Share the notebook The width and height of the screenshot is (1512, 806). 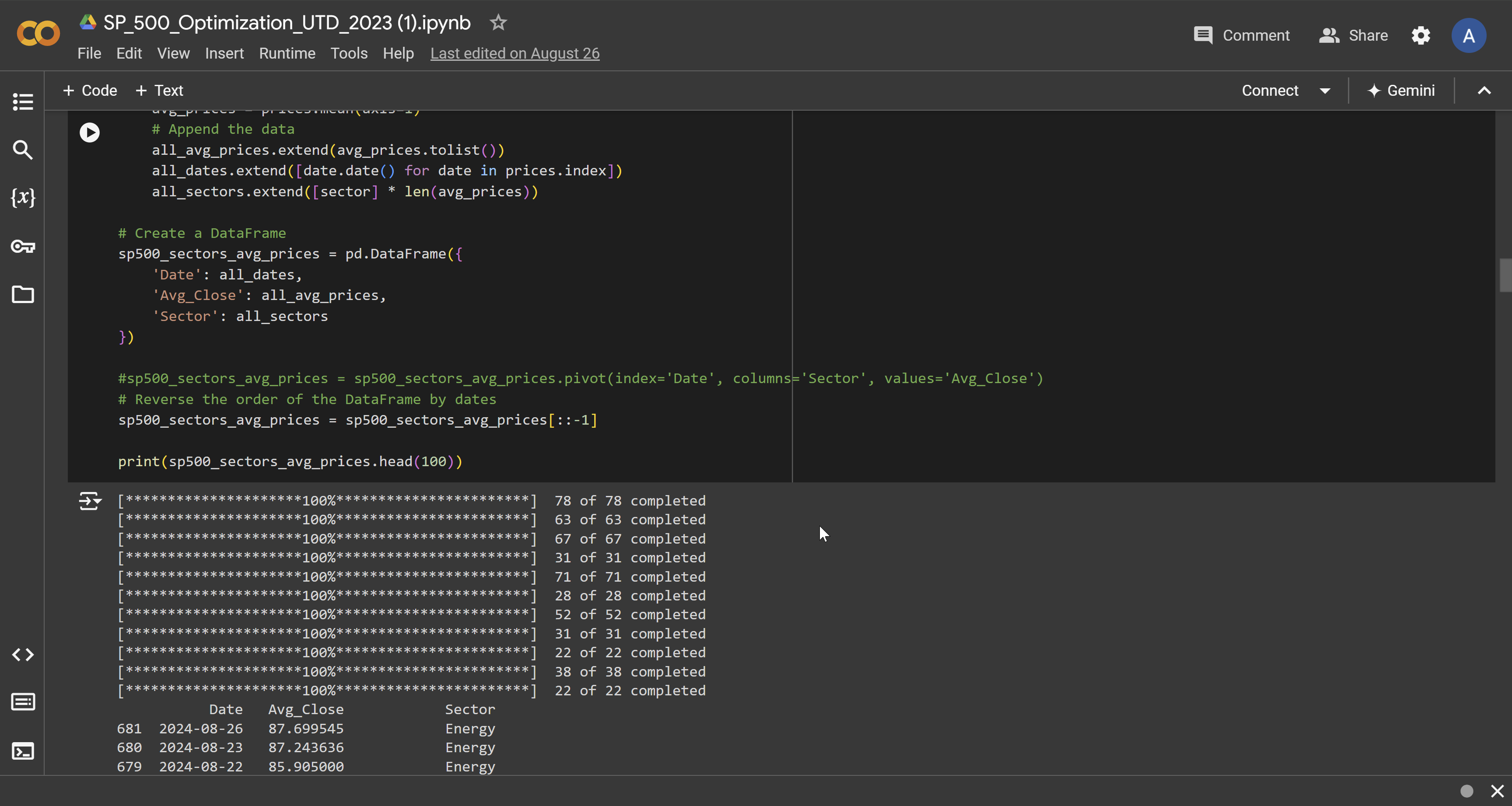[1353, 35]
